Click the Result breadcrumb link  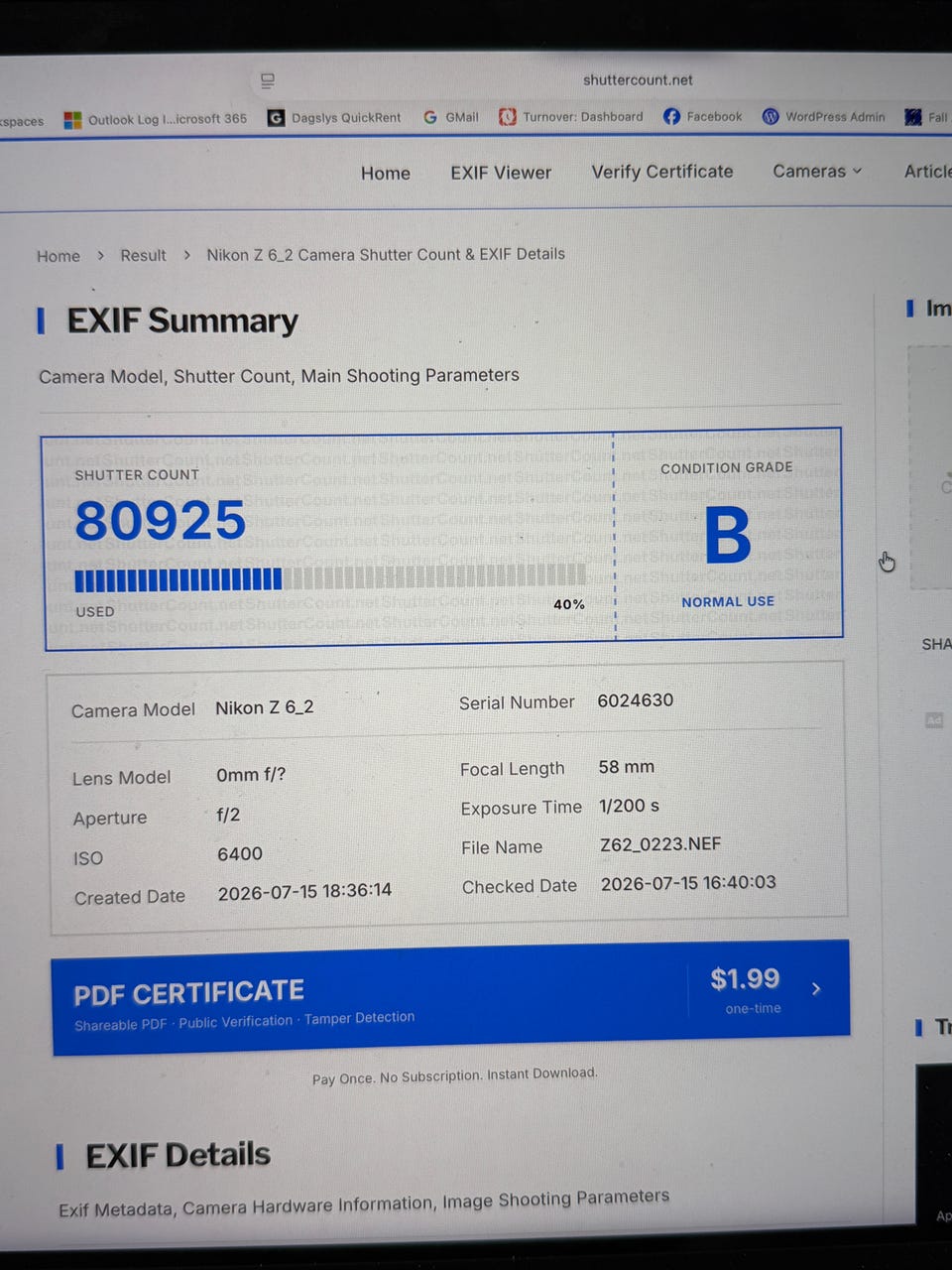click(143, 255)
